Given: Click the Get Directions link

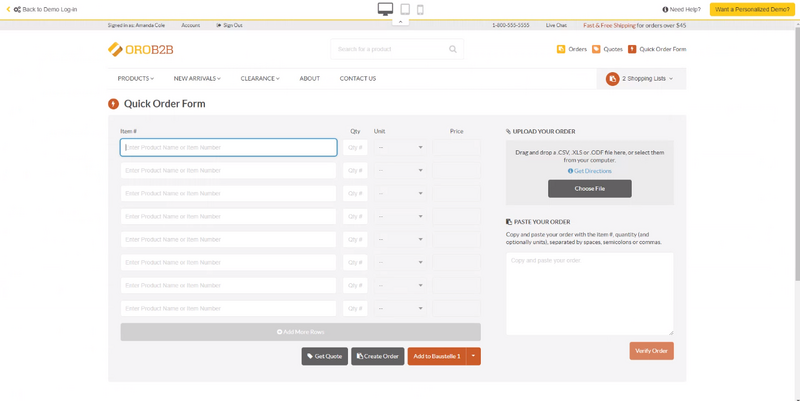Looking at the screenshot, I should coord(590,171).
